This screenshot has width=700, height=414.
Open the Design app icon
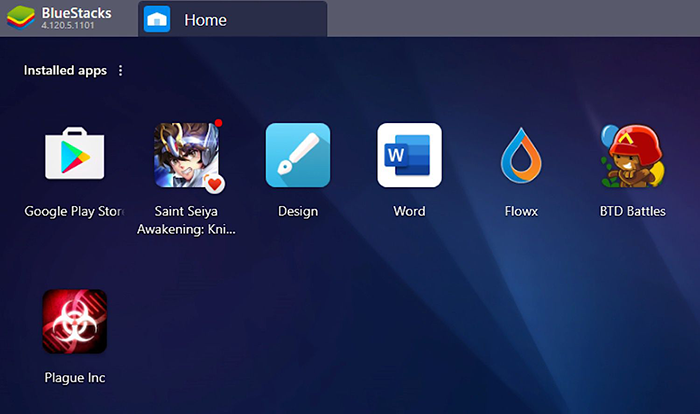(x=298, y=156)
